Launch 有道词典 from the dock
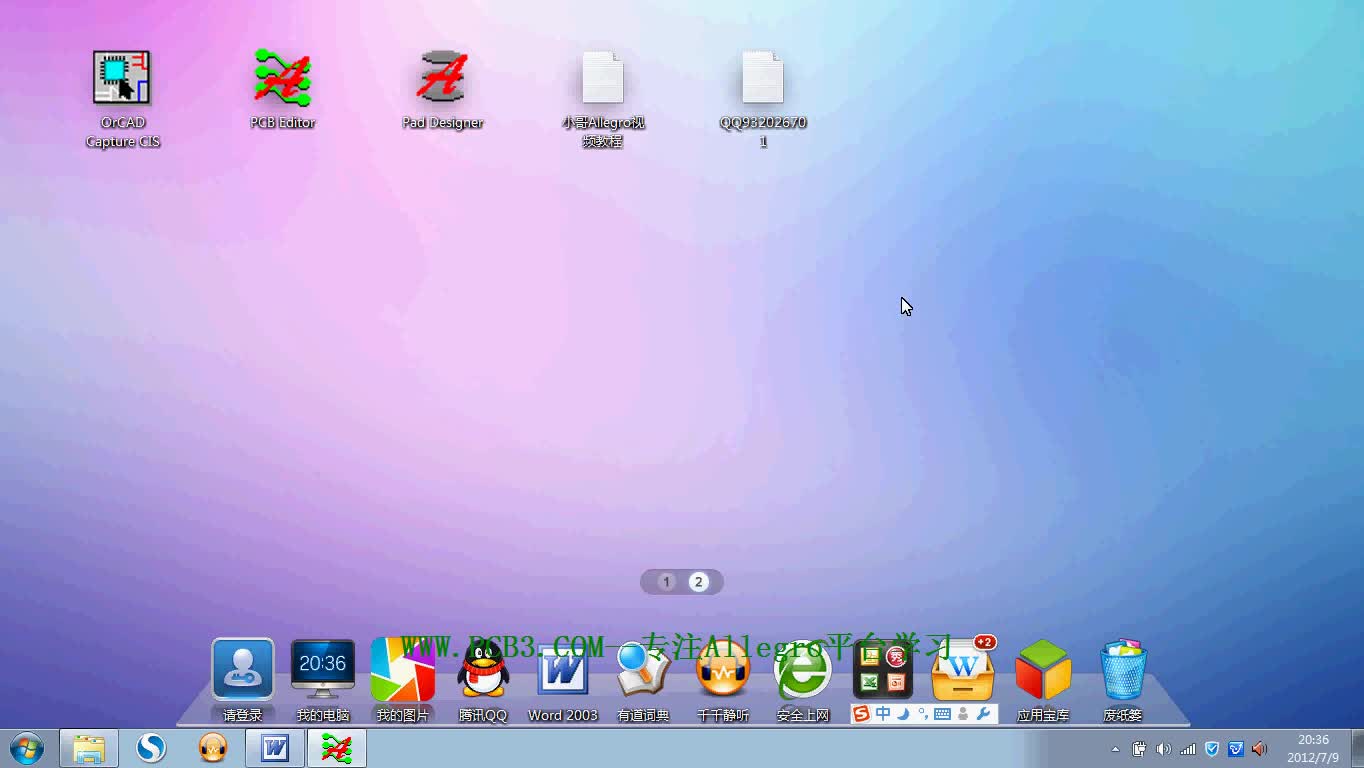1364x768 pixels. pos(643,680)
